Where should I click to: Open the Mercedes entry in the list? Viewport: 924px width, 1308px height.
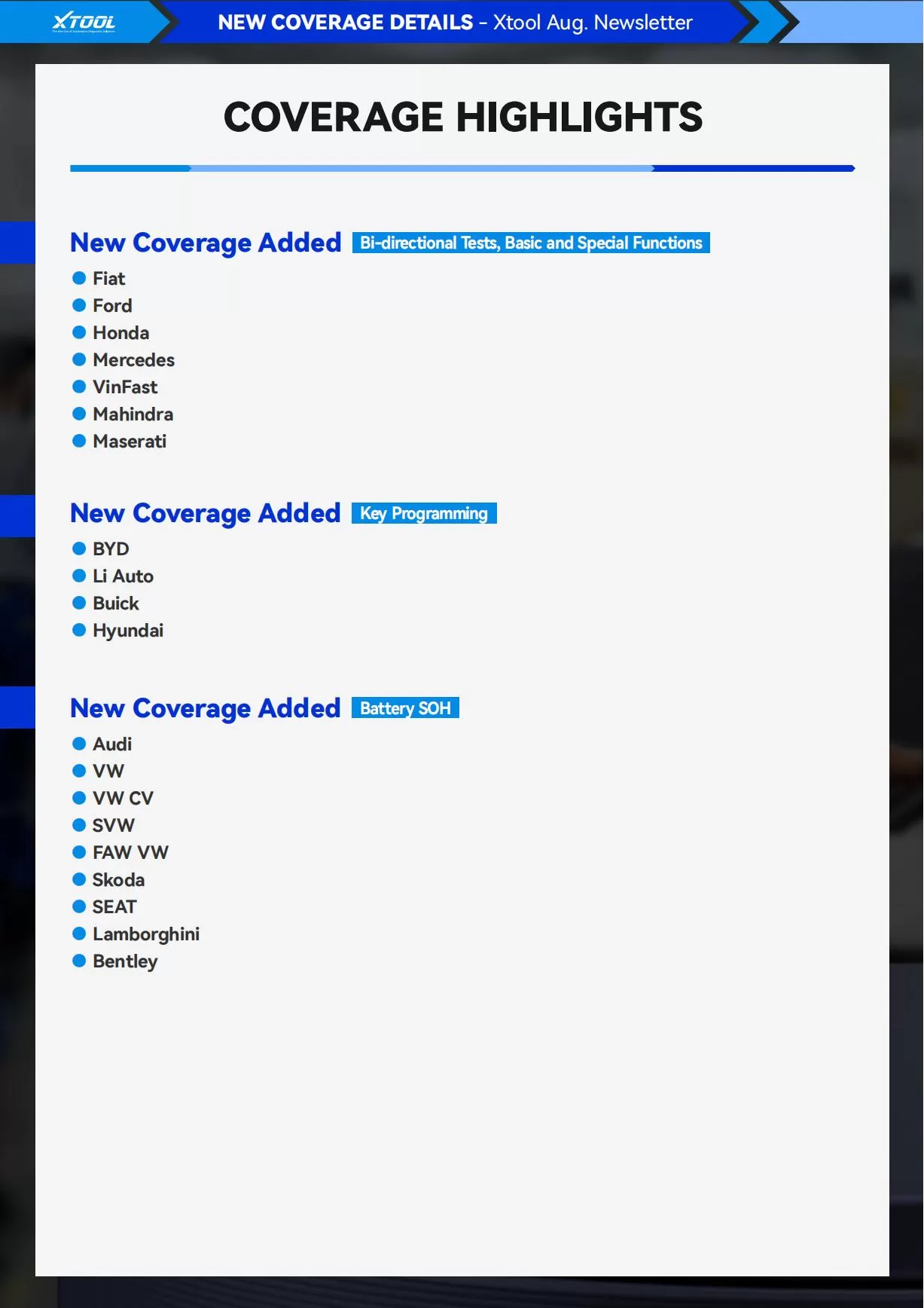[133, 360]
